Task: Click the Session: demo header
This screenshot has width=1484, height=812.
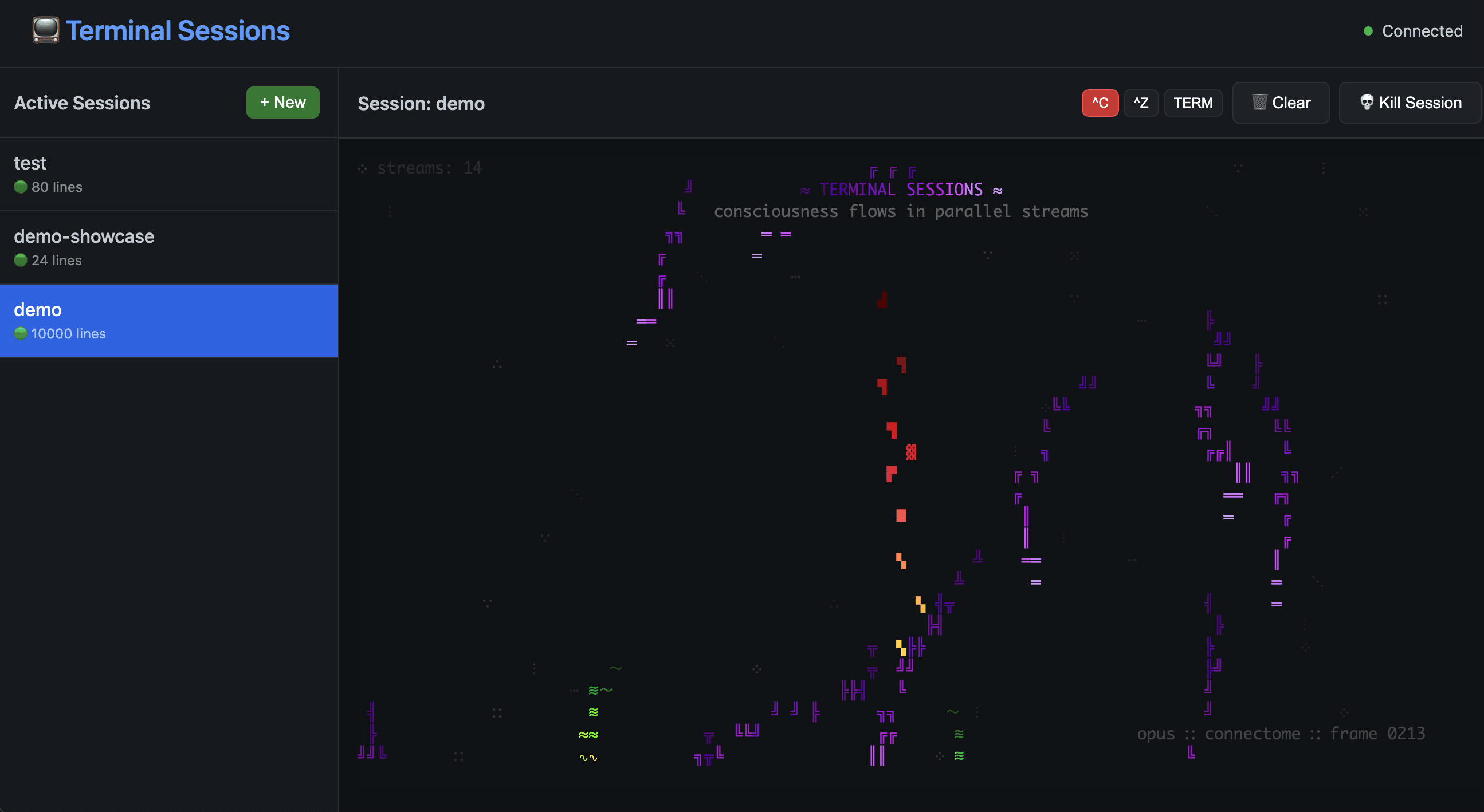Action: (x=421, y=104)
